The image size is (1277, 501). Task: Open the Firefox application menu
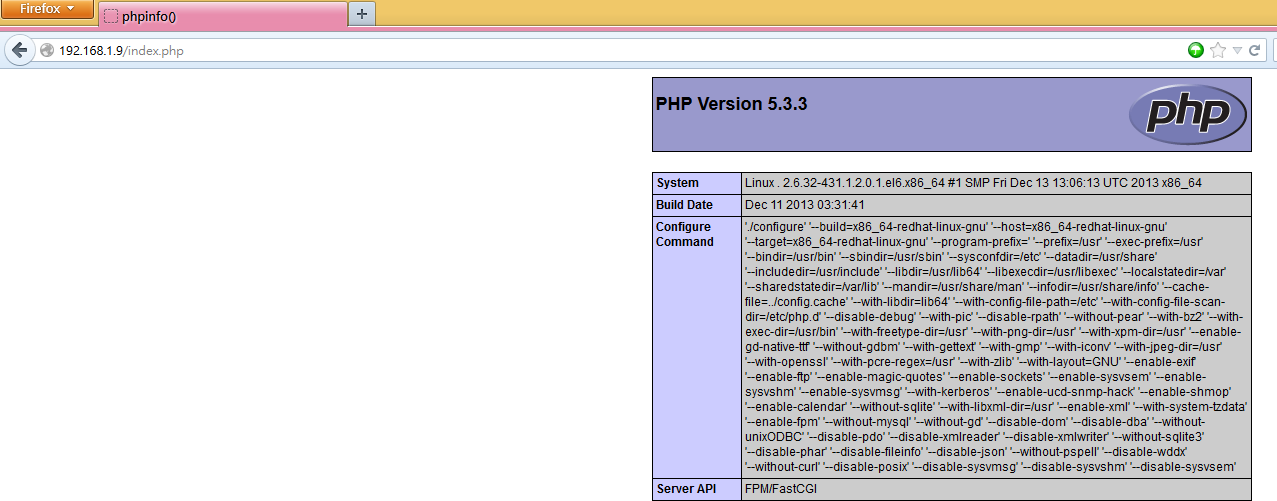pyautogui.click(x=46, y=9)
